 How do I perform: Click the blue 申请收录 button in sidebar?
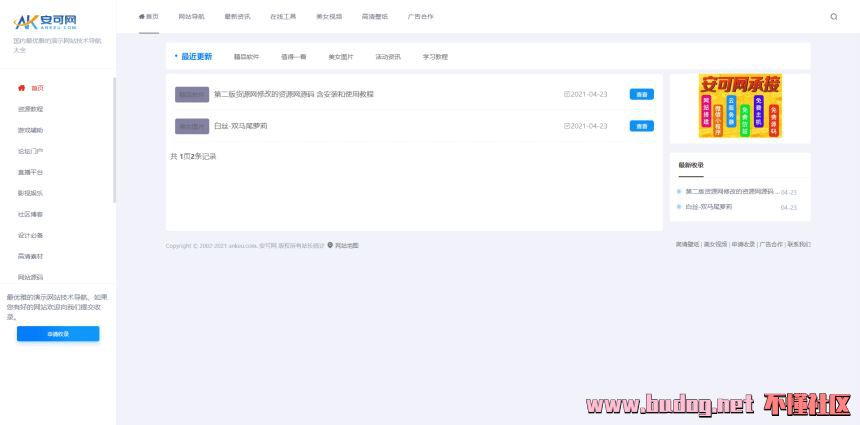[58, 333]
